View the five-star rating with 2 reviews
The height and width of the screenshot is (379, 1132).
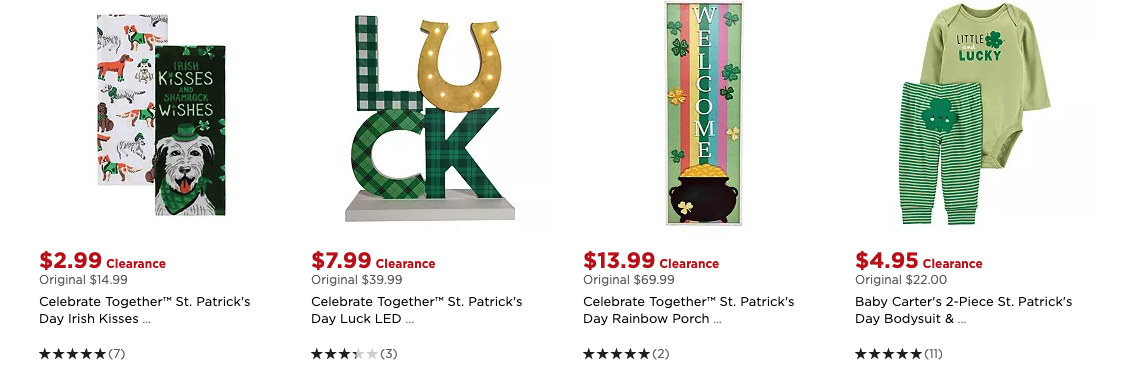pos(626,354)
